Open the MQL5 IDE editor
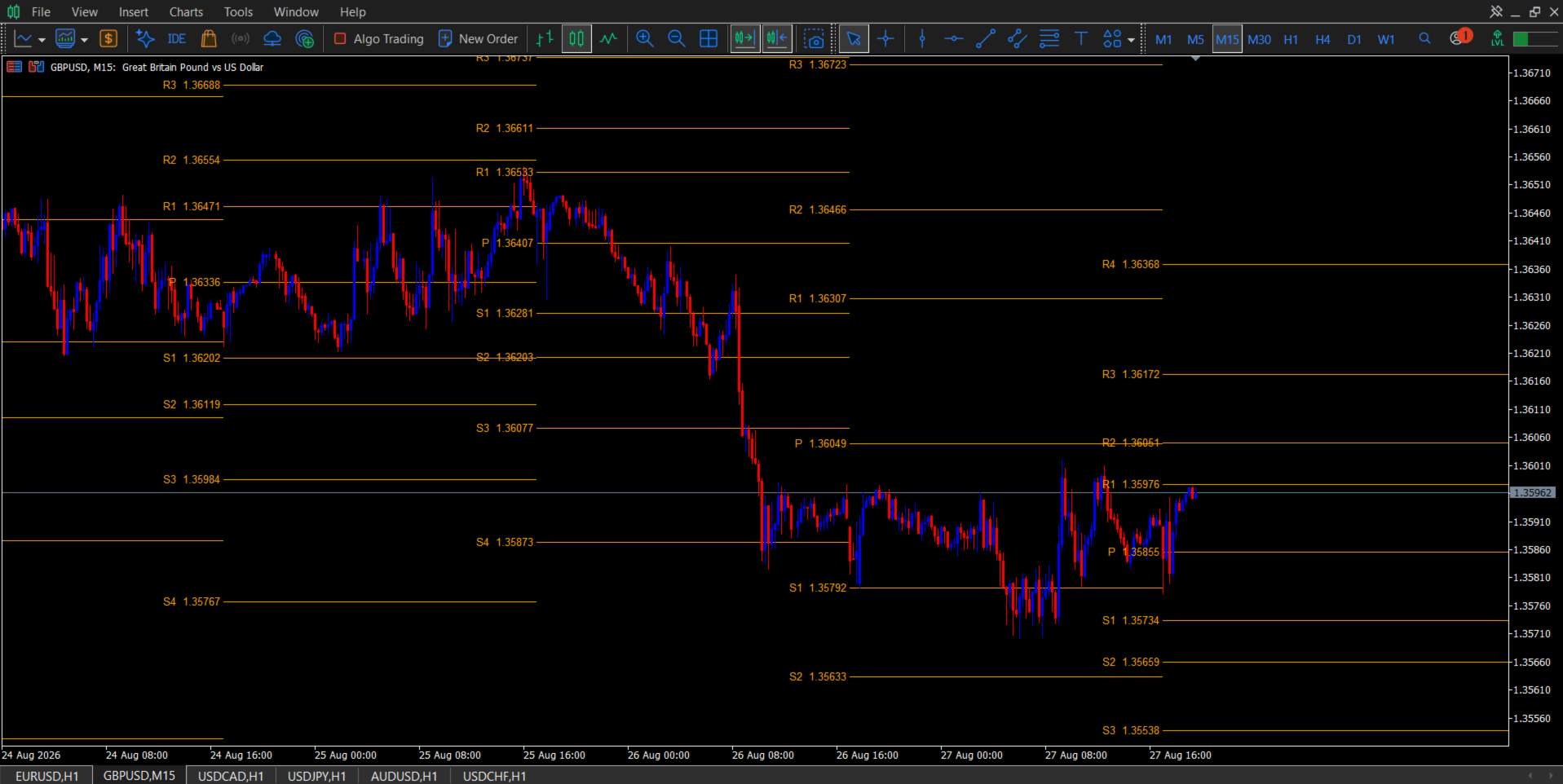Viewport: 1563px width, 784px height. point(177,38)
